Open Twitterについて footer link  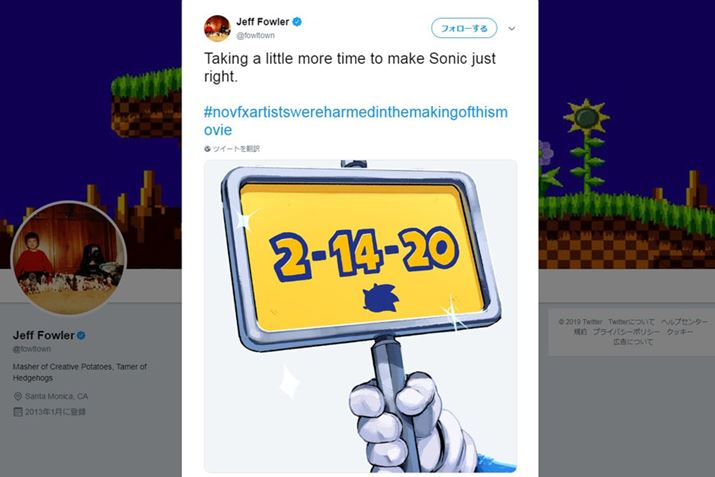pos(631,321)
